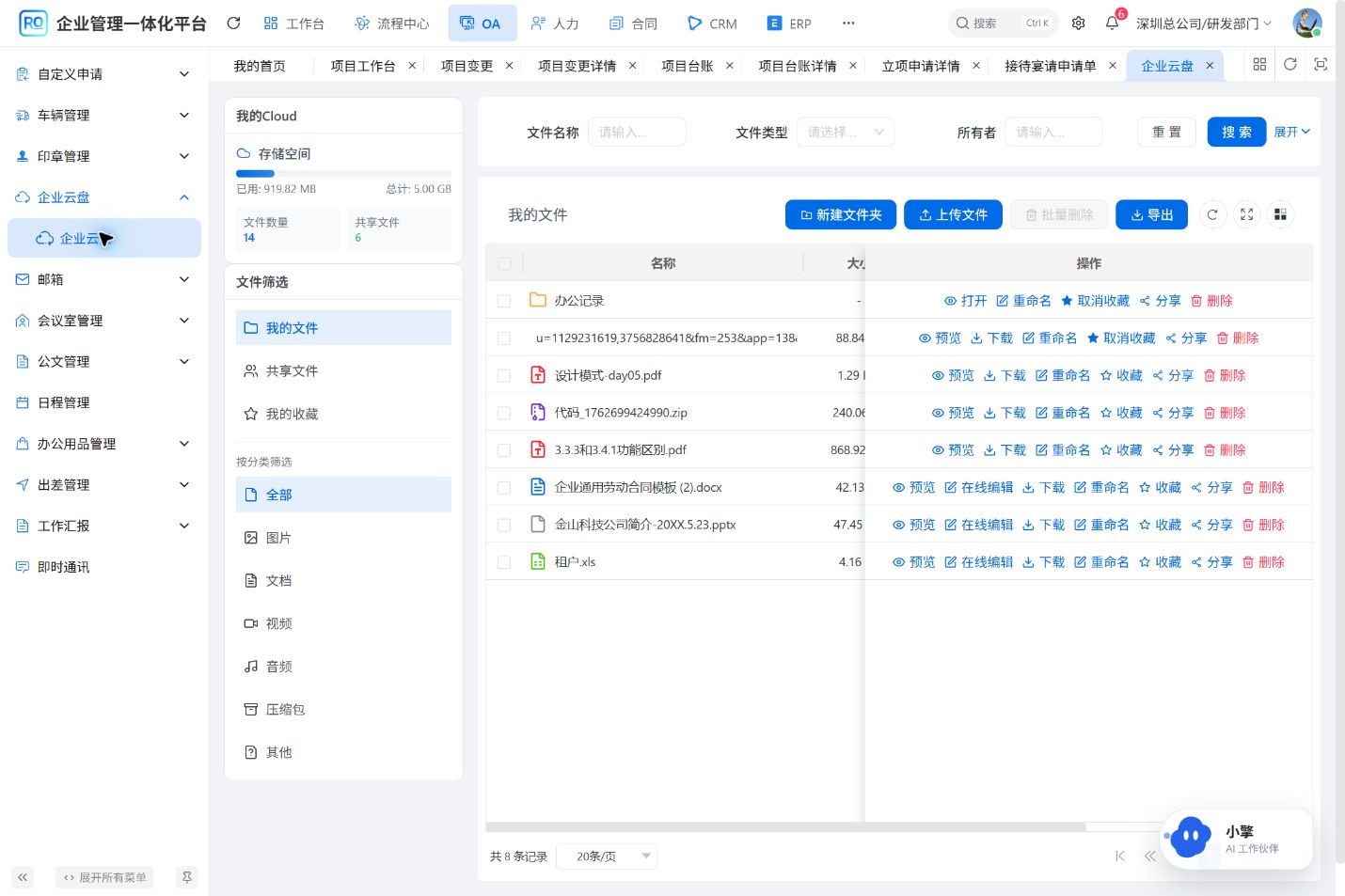The height and width of the screenshot is (896, 1345).
Task: Click the 新建文件夹 button
Action: coord(841,214)
